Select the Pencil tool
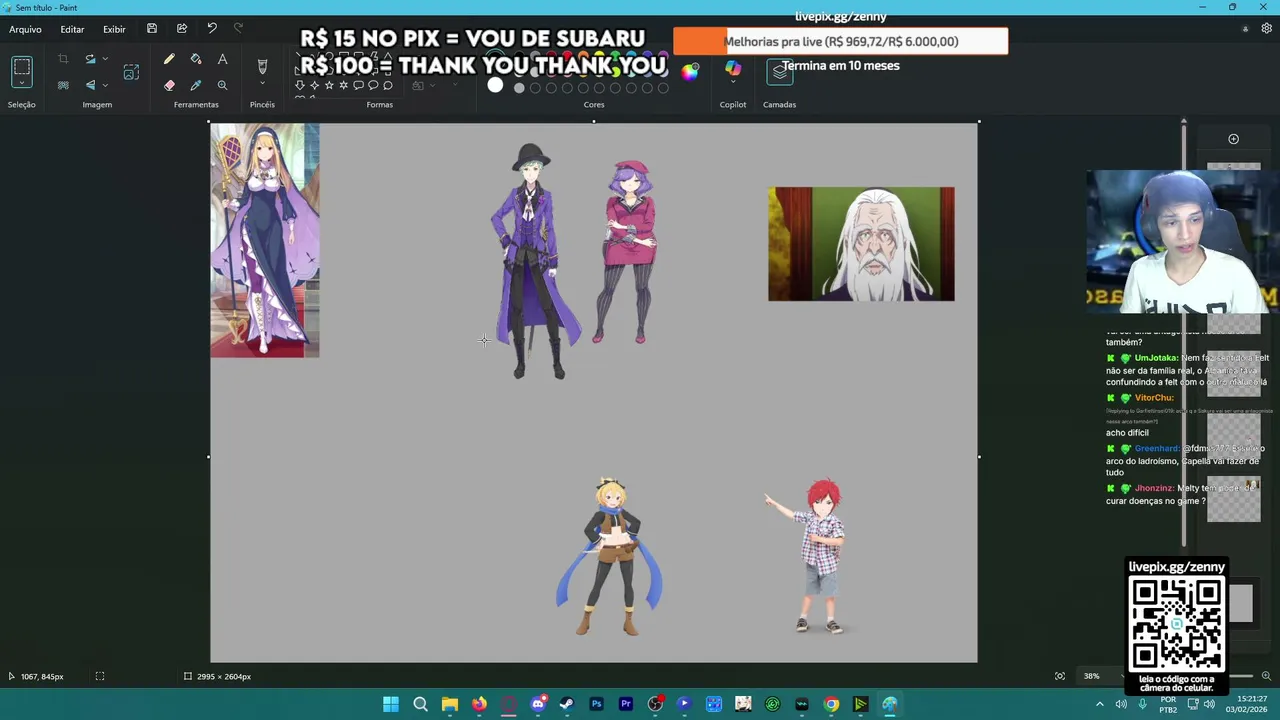Screen dimensions: 1280x720 click(x=169, y=60)
